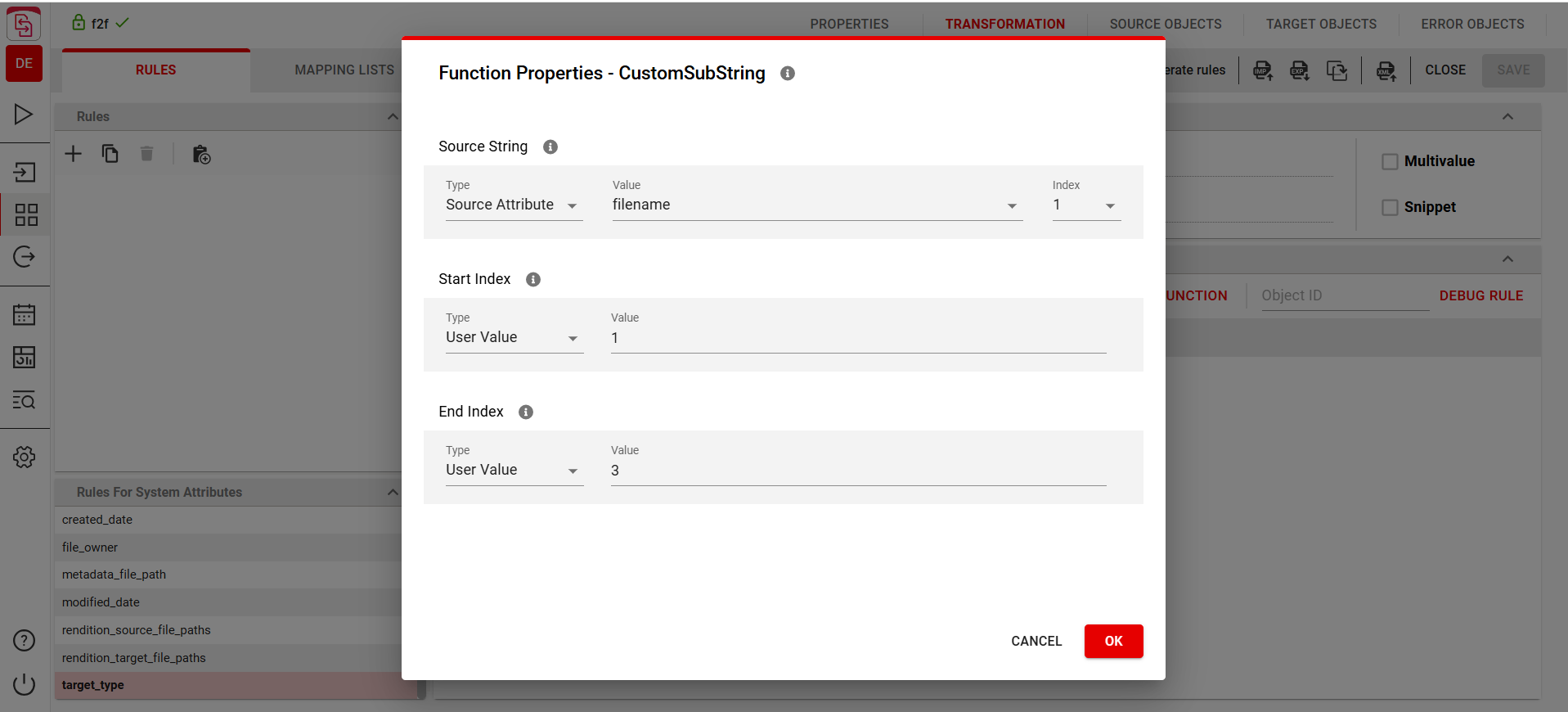Viewport: 1568px width, 712px height.
Task: Enable the Multivalue checkbox
Action: 1390,161
